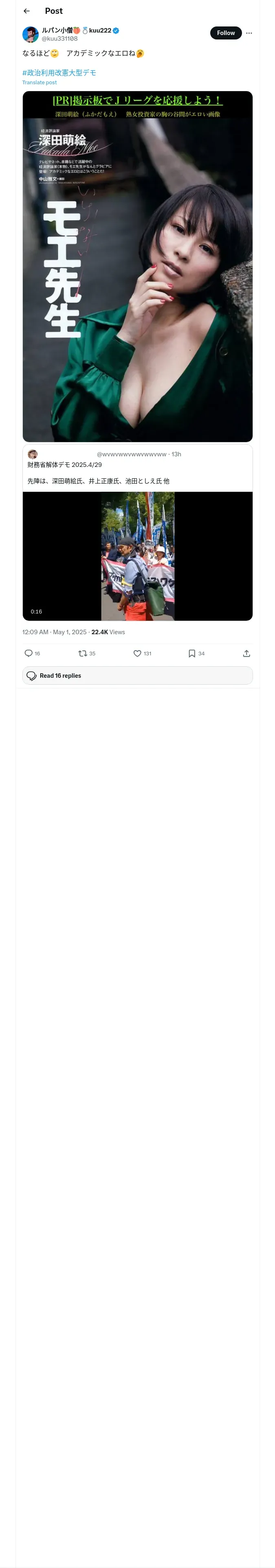
Task: Like the post with the heart icon
Action: pyautogui.click(x=137, y=653)
